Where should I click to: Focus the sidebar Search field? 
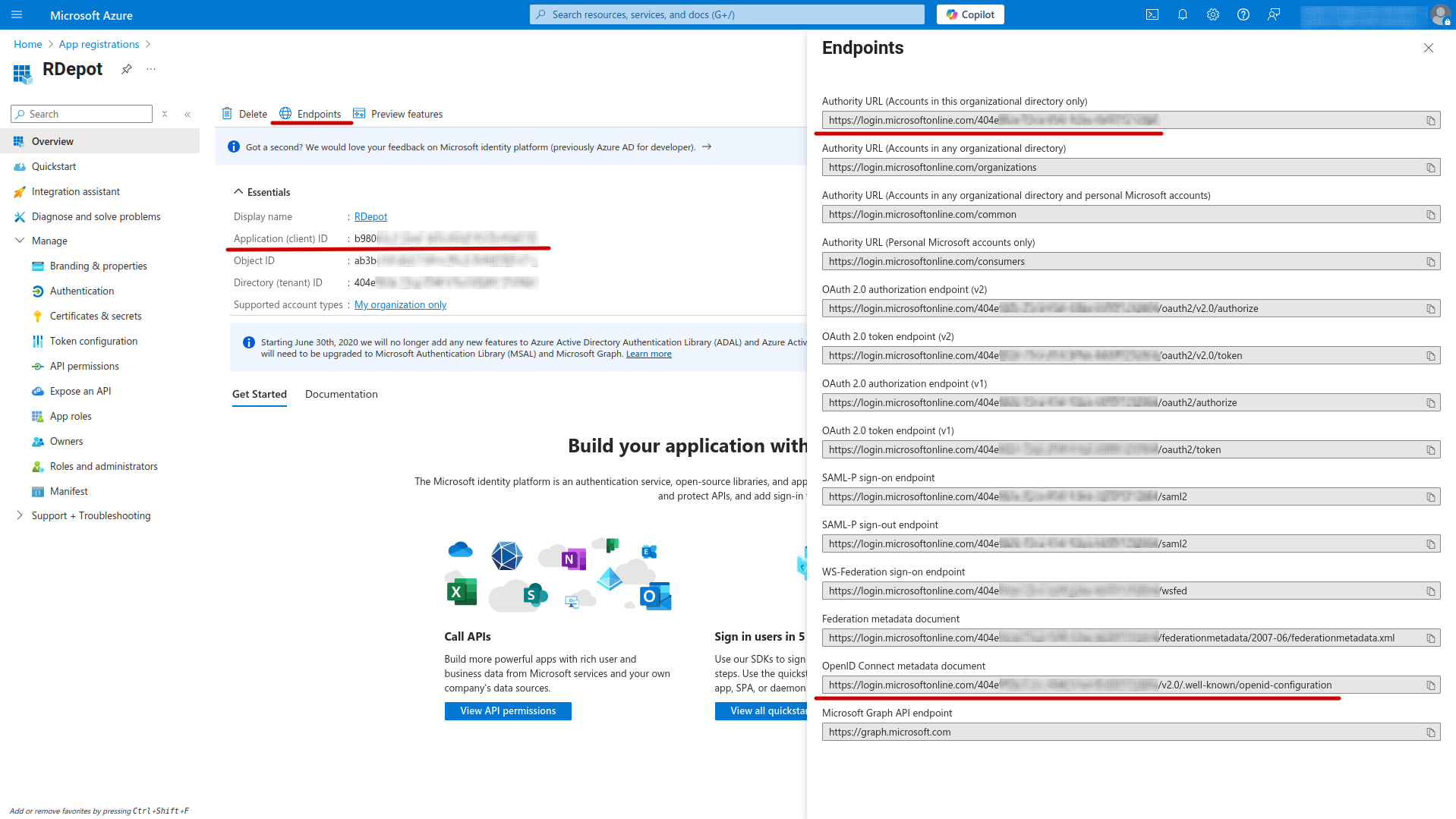click(82, 114)
